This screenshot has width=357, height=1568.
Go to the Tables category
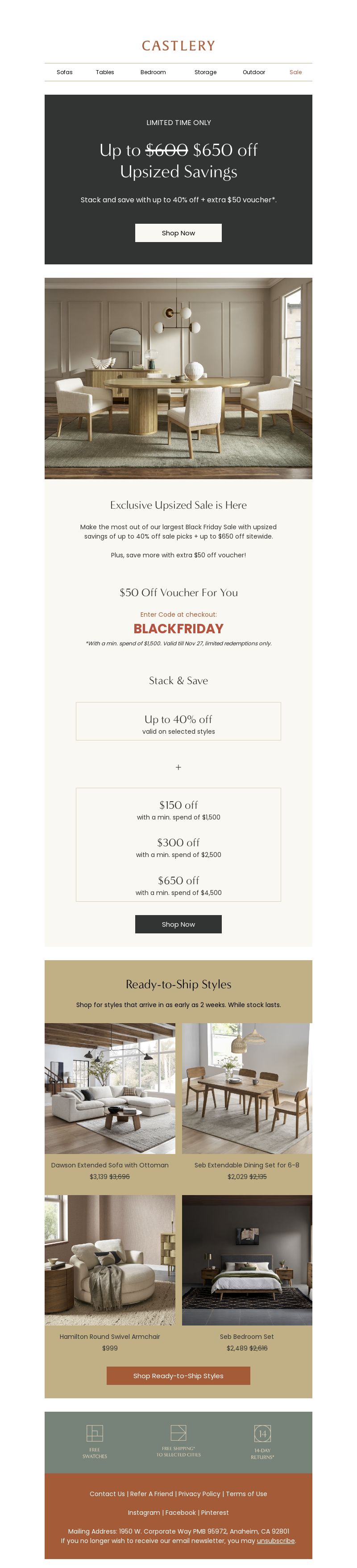tap(104, 72)
